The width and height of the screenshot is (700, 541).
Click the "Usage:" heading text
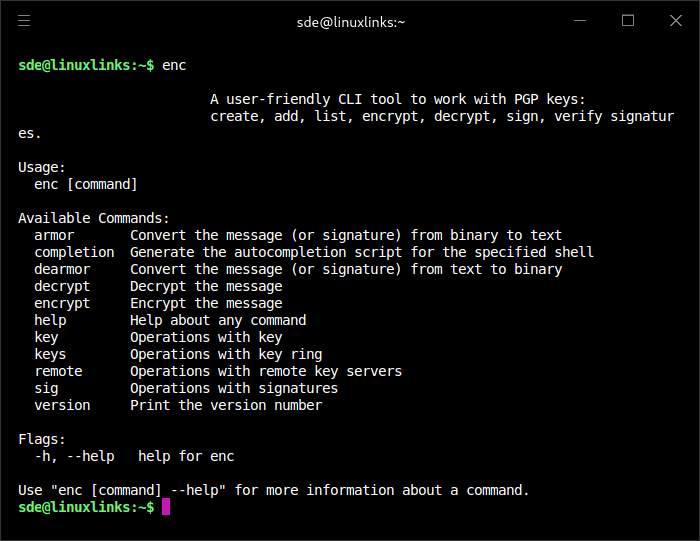tap(42, 167)
